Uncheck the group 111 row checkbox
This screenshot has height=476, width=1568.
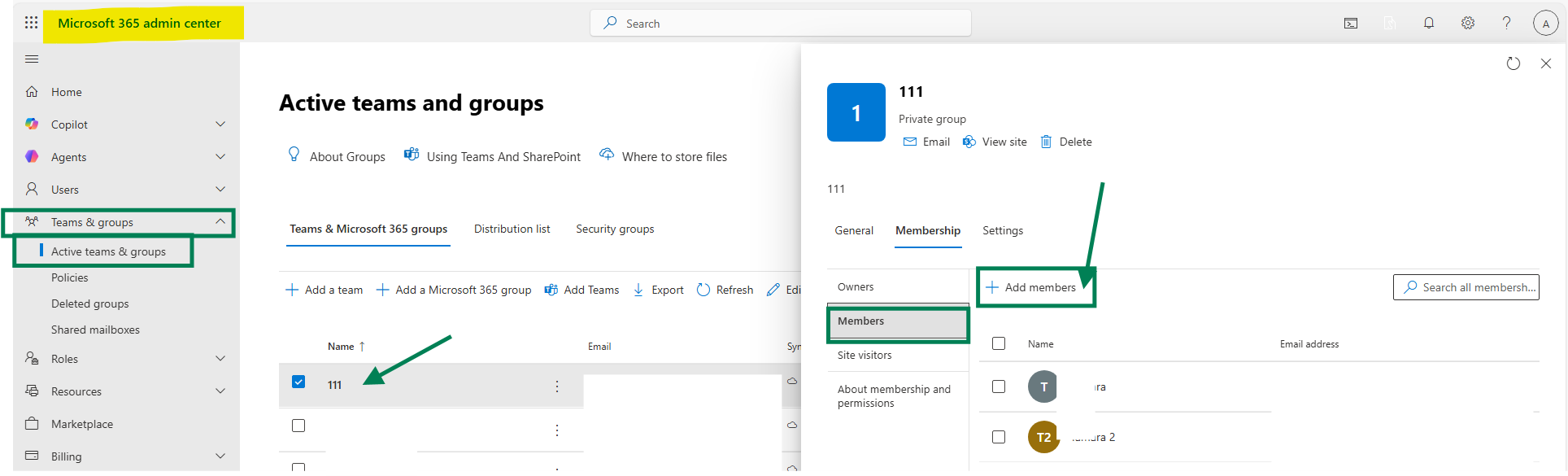(x=298, y=382)
